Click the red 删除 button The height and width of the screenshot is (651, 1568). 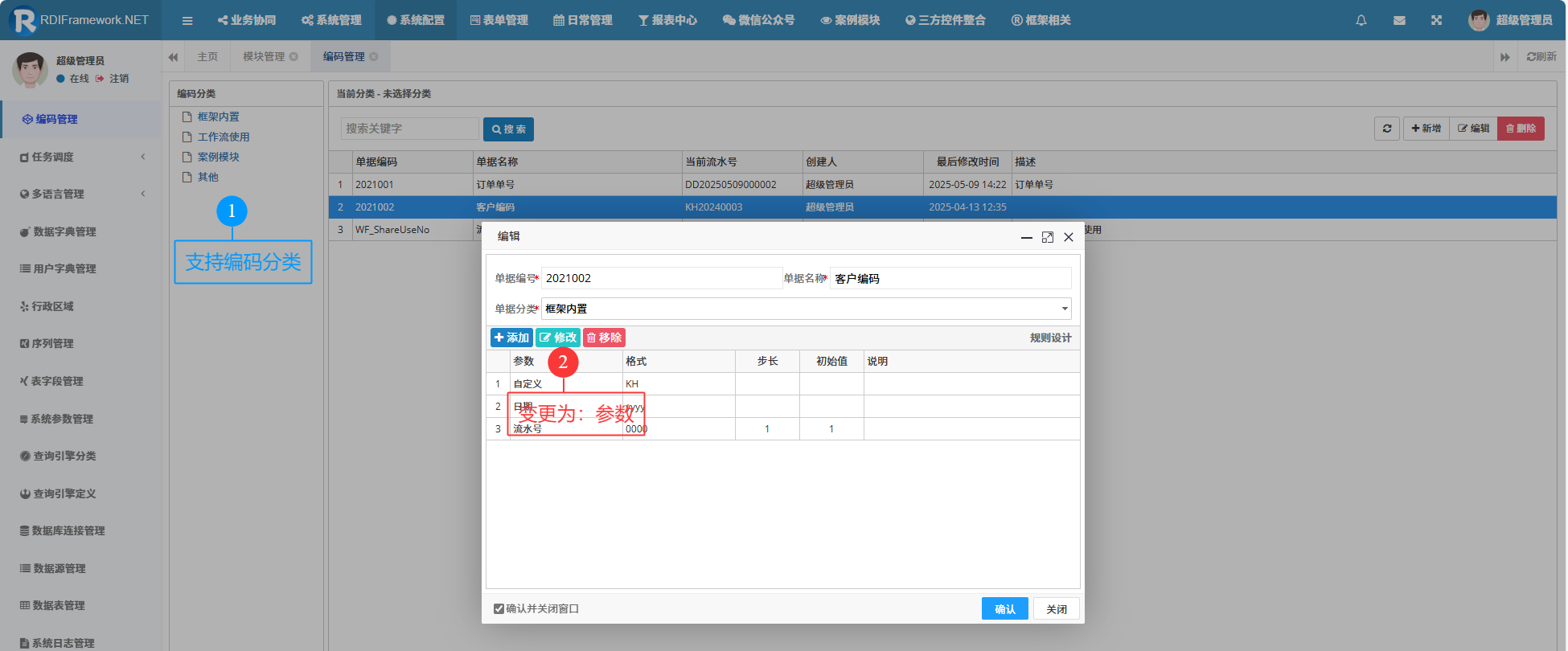(x=1521, y=129)
